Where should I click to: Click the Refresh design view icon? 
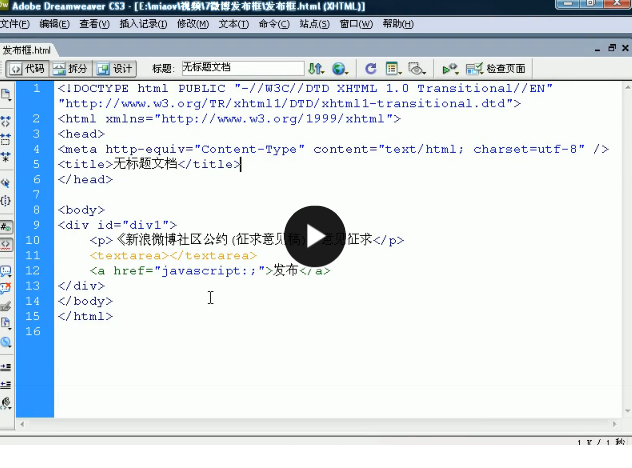pyautogui.click(x=370, y=69)
